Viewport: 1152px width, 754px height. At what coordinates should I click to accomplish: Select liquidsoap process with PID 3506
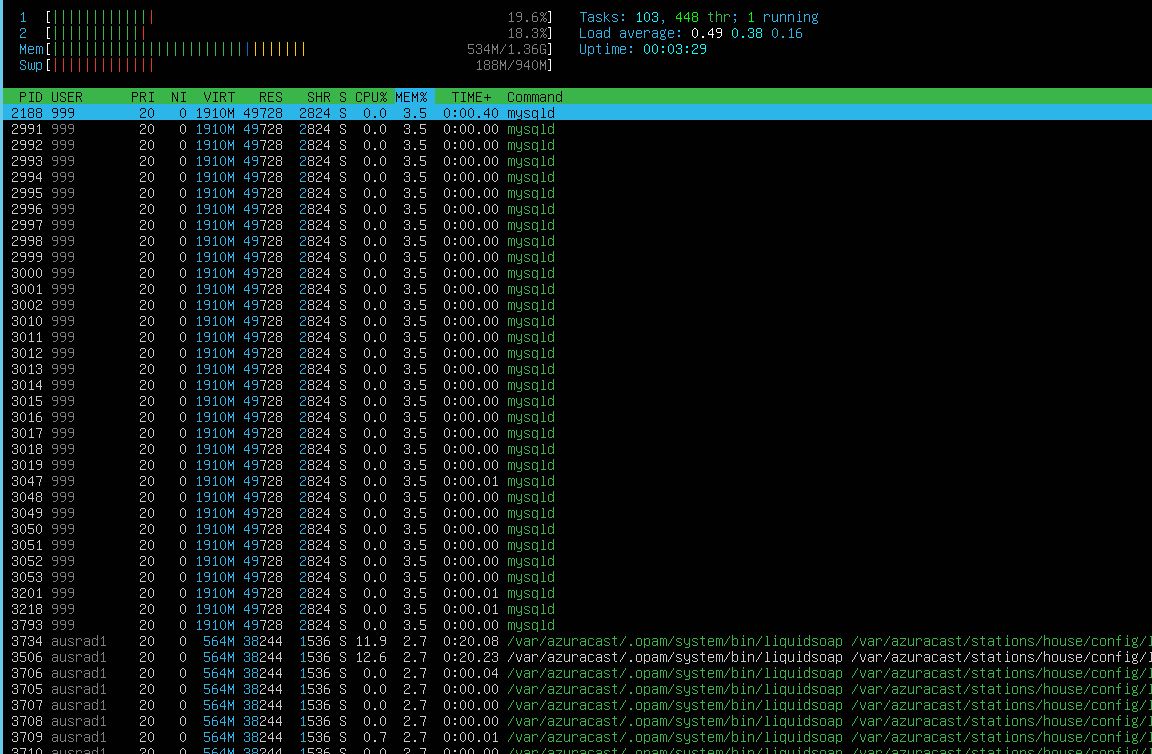click(576, 657)
